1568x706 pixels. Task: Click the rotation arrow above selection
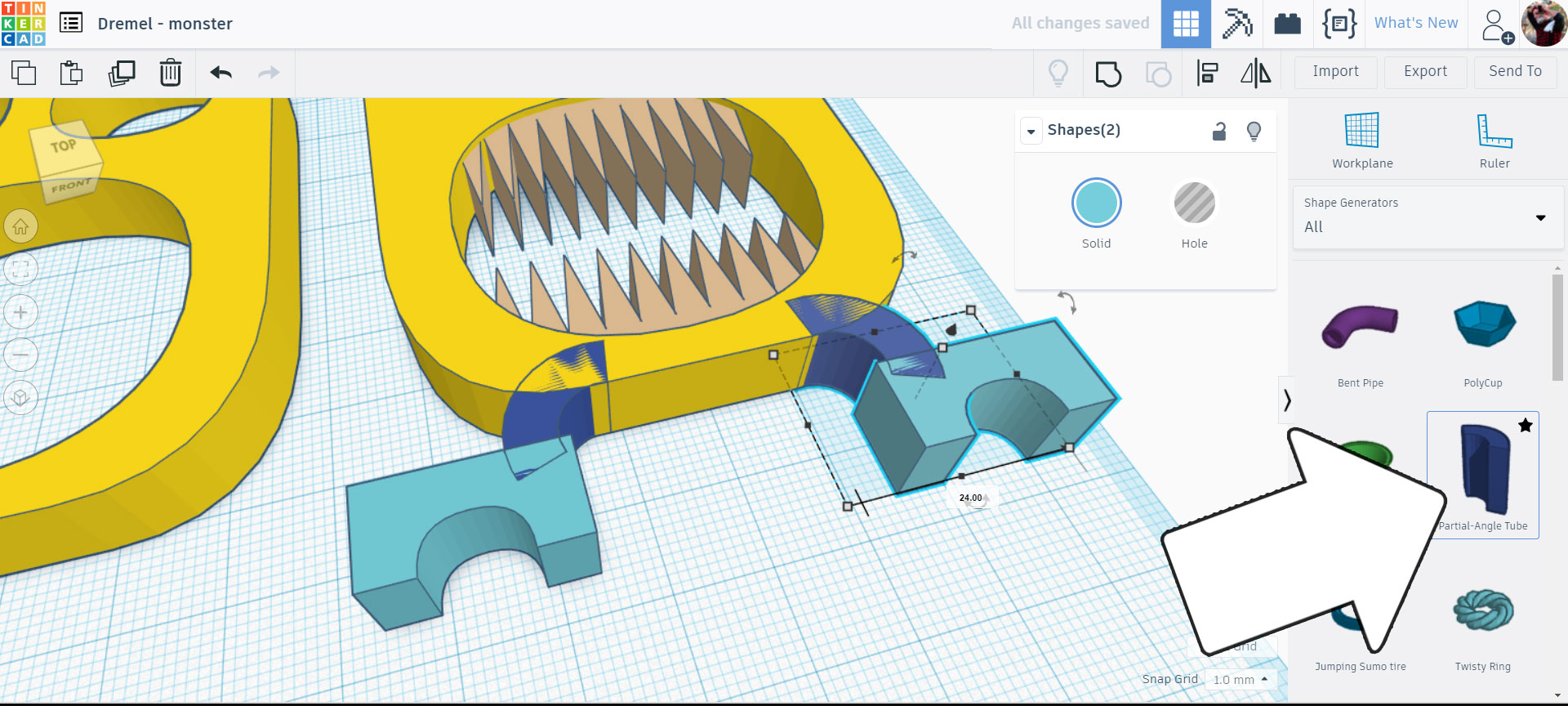pos(1067,301)
